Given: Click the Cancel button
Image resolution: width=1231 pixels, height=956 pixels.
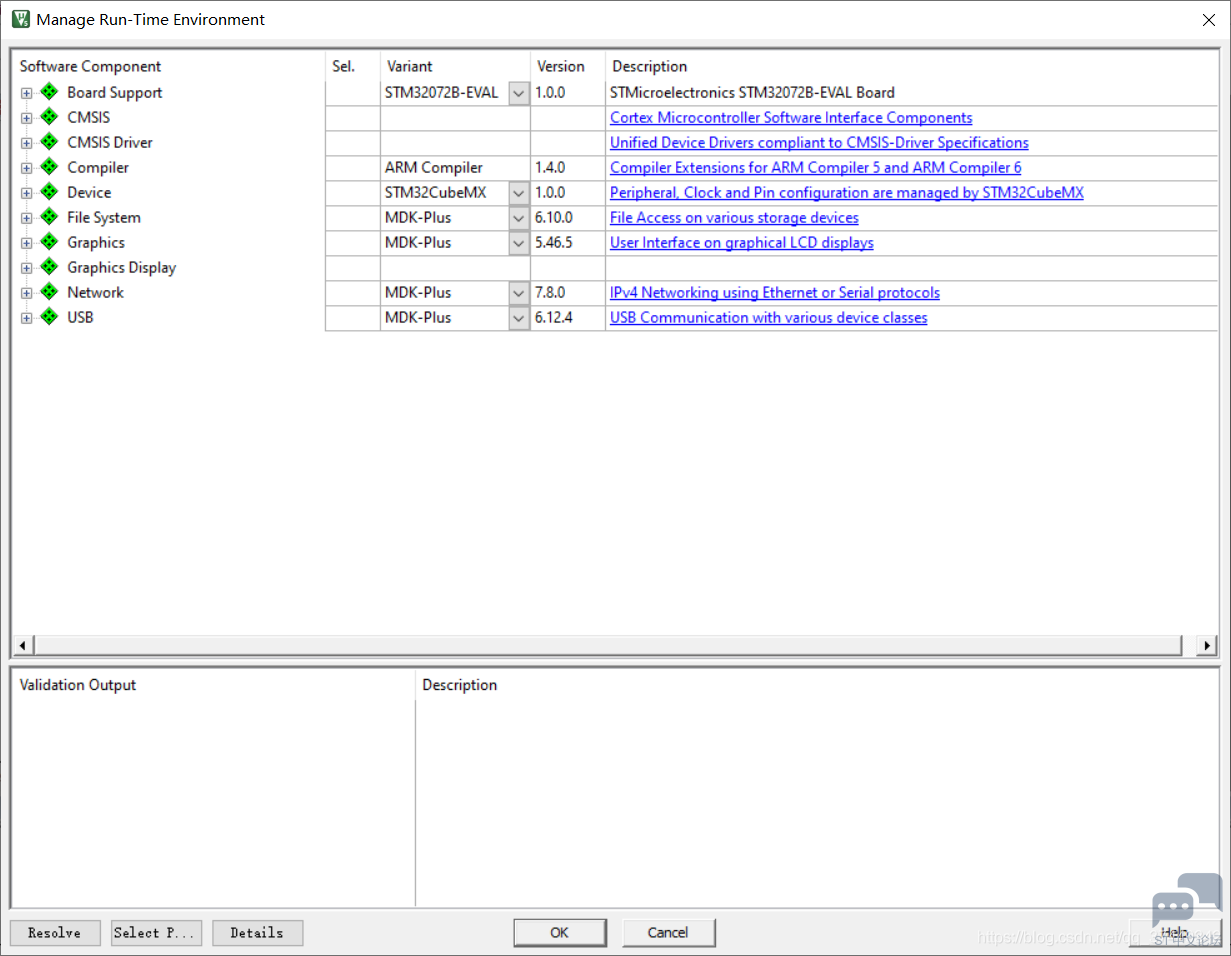Looking at the screenshot, I should 668,933.
